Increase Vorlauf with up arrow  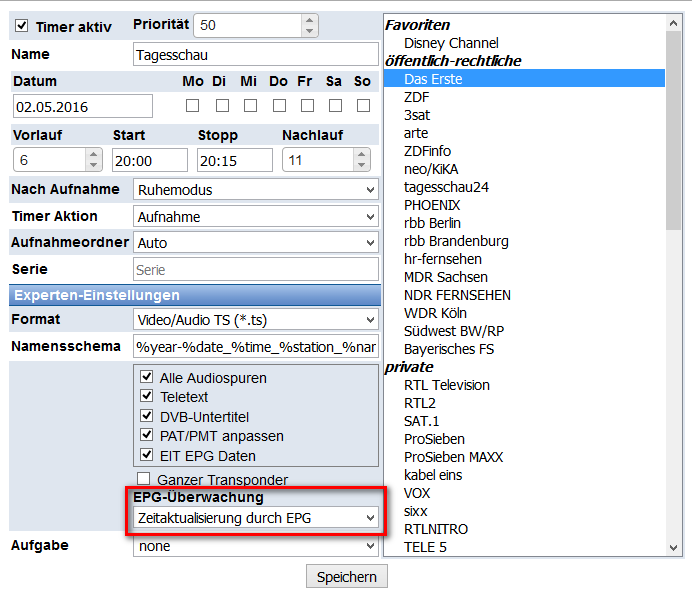pos(93,154)
